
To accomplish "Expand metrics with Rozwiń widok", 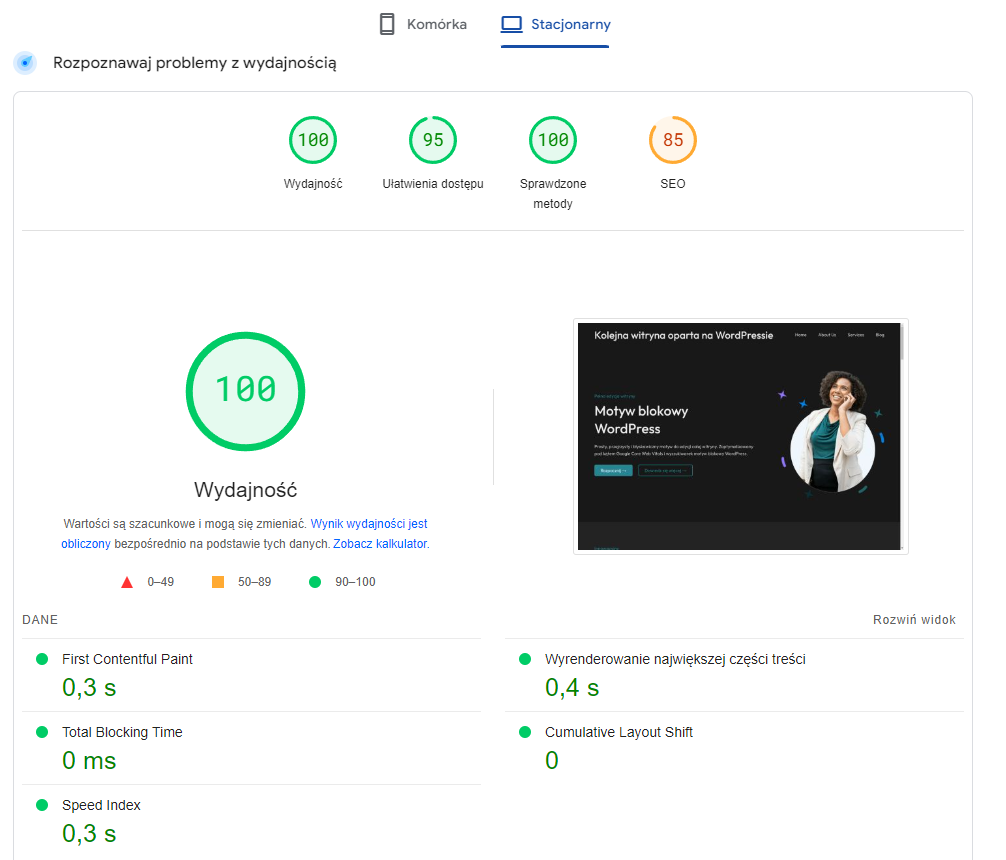I will [x=914, y=620].
